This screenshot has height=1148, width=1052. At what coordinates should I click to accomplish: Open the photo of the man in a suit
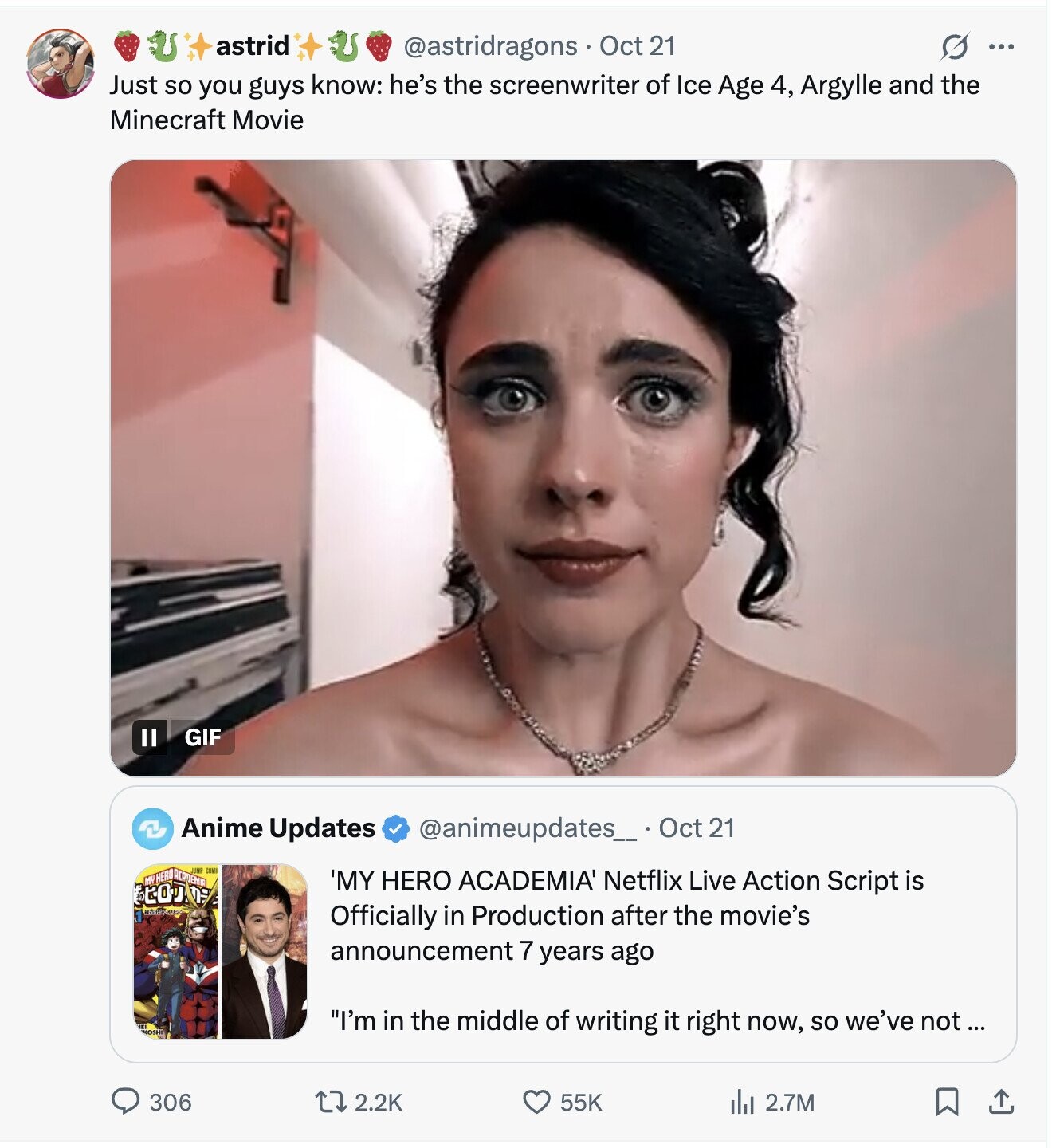265,951
